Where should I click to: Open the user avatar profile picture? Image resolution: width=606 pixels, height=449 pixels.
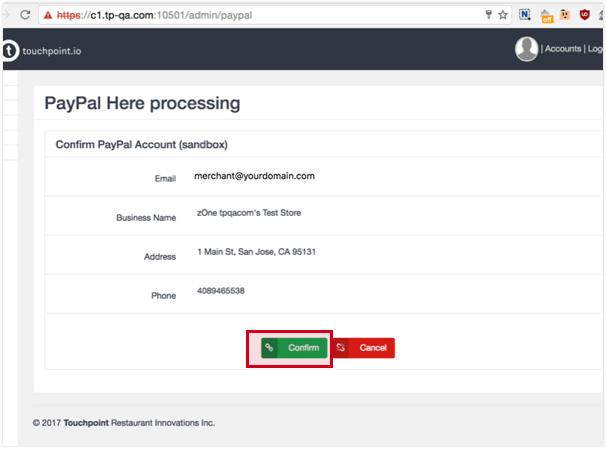(526, 49)
